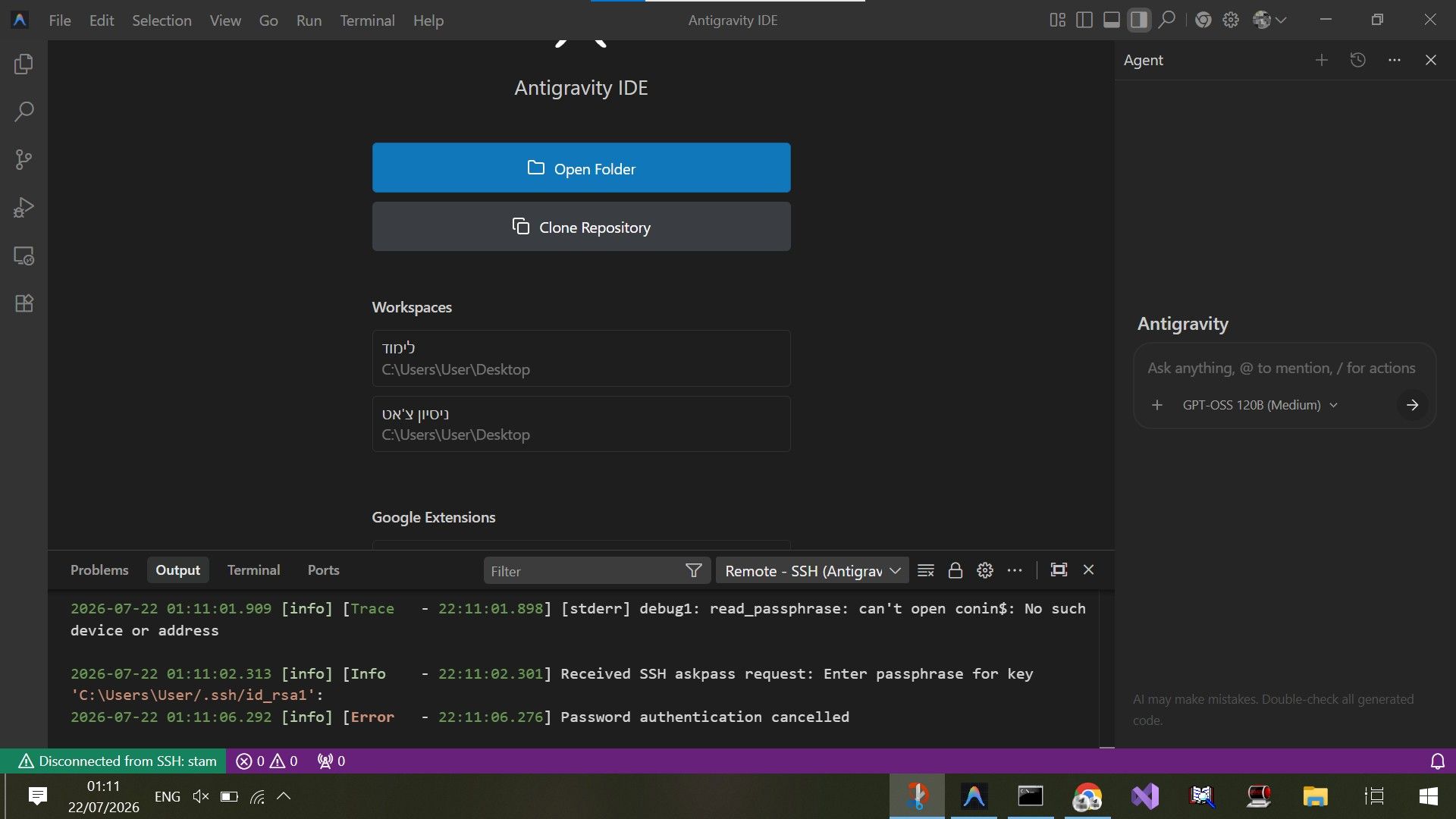This screenshot has height=819, width=1456.
Task: Open the Extensions view
Action: click(24, 303)
